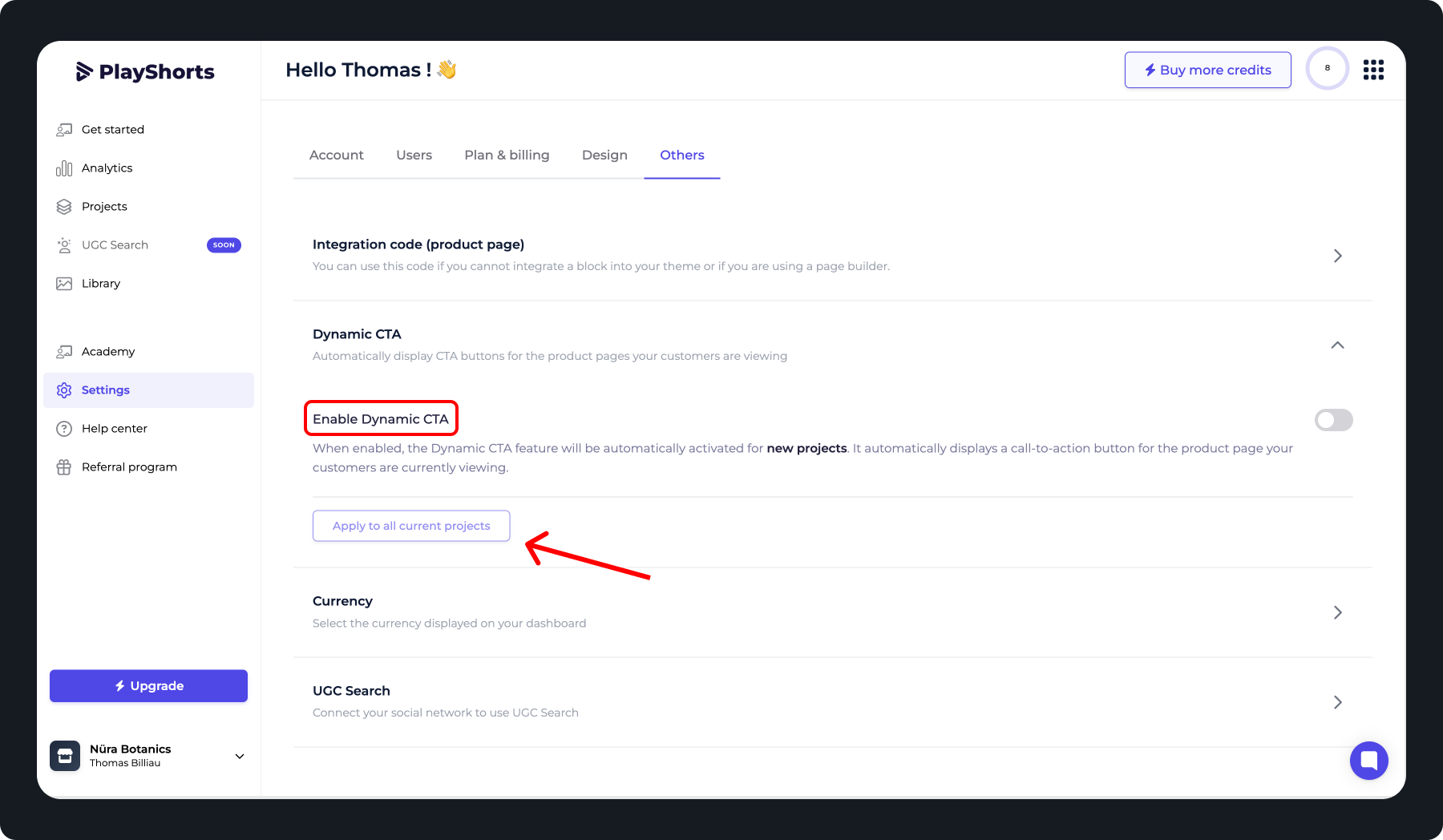Image resolution: width=1443 pixels, height=840 pixels.
Task: Click the Get started sidebar icon
Action: pyautogui.click(x=64, y=130)
